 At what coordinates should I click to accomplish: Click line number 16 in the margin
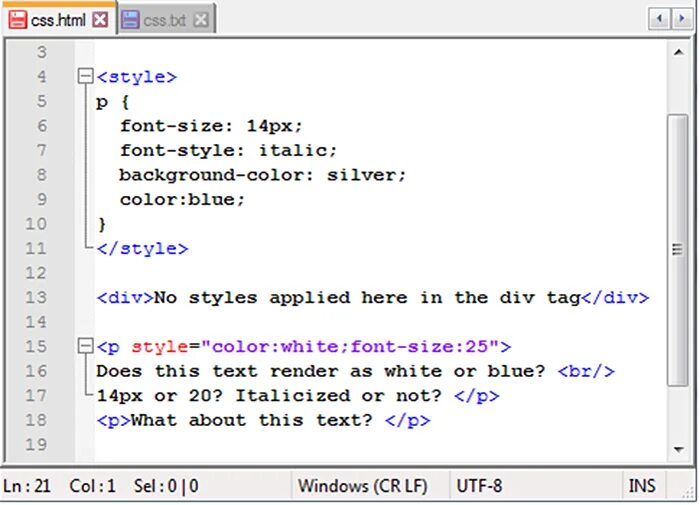36,371
